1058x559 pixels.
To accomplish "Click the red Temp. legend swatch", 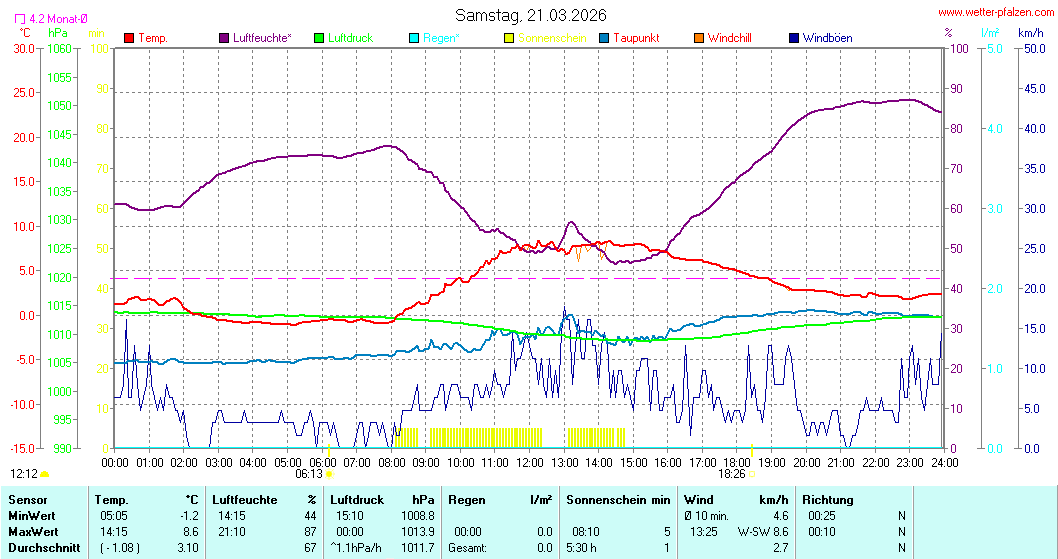I will click(x=129, y=38).
